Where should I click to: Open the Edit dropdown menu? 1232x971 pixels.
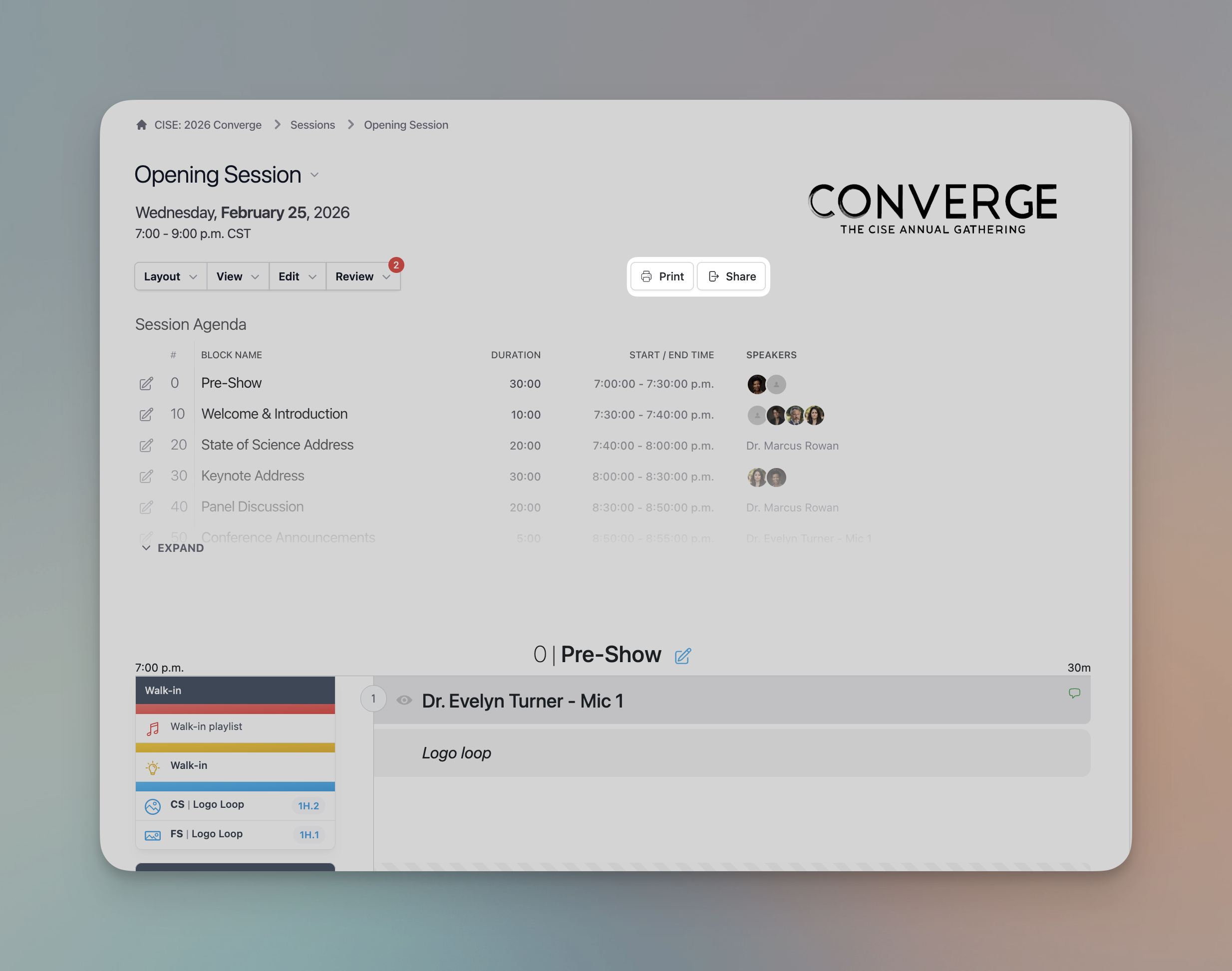[297, 276]
